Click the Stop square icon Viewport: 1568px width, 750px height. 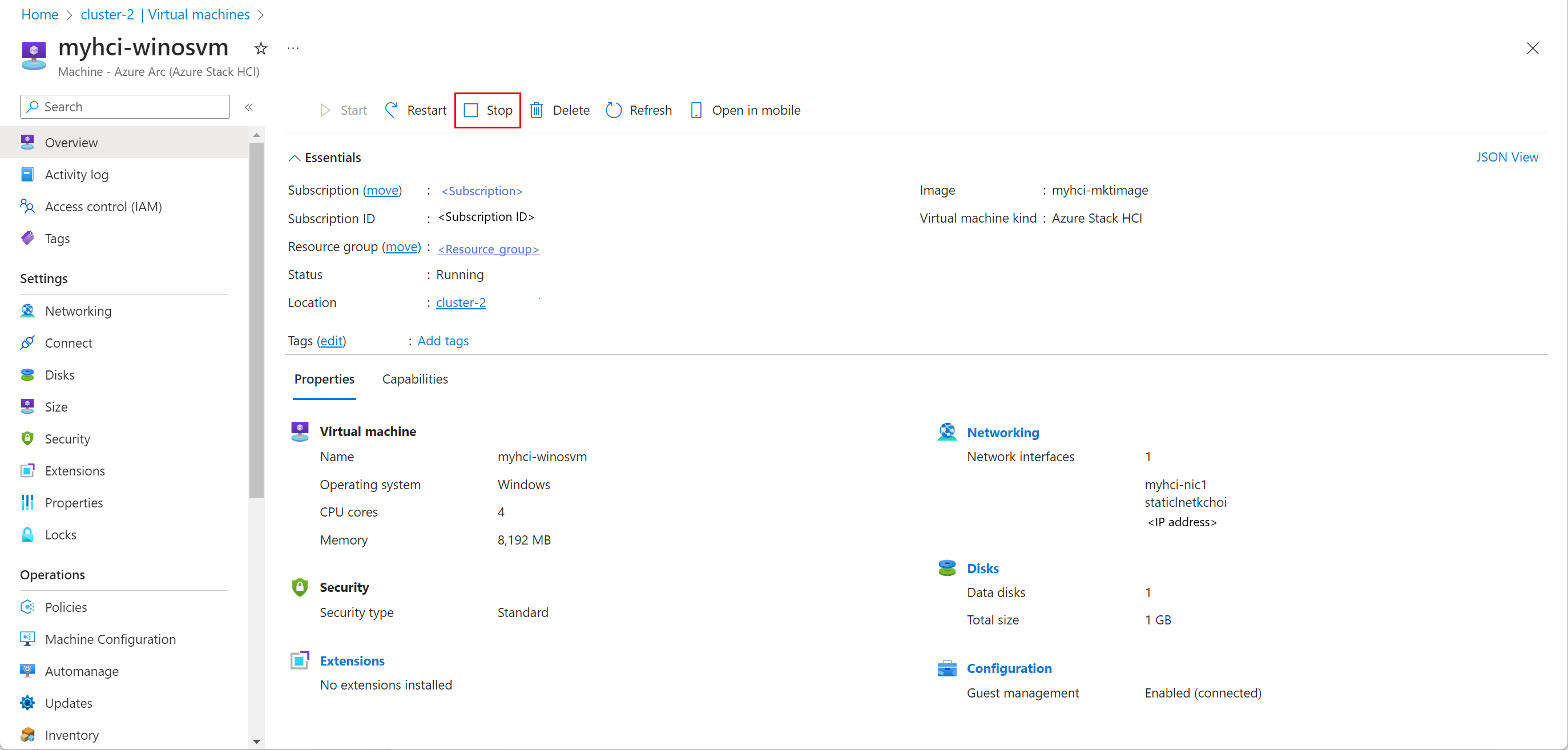click(470, 110)
